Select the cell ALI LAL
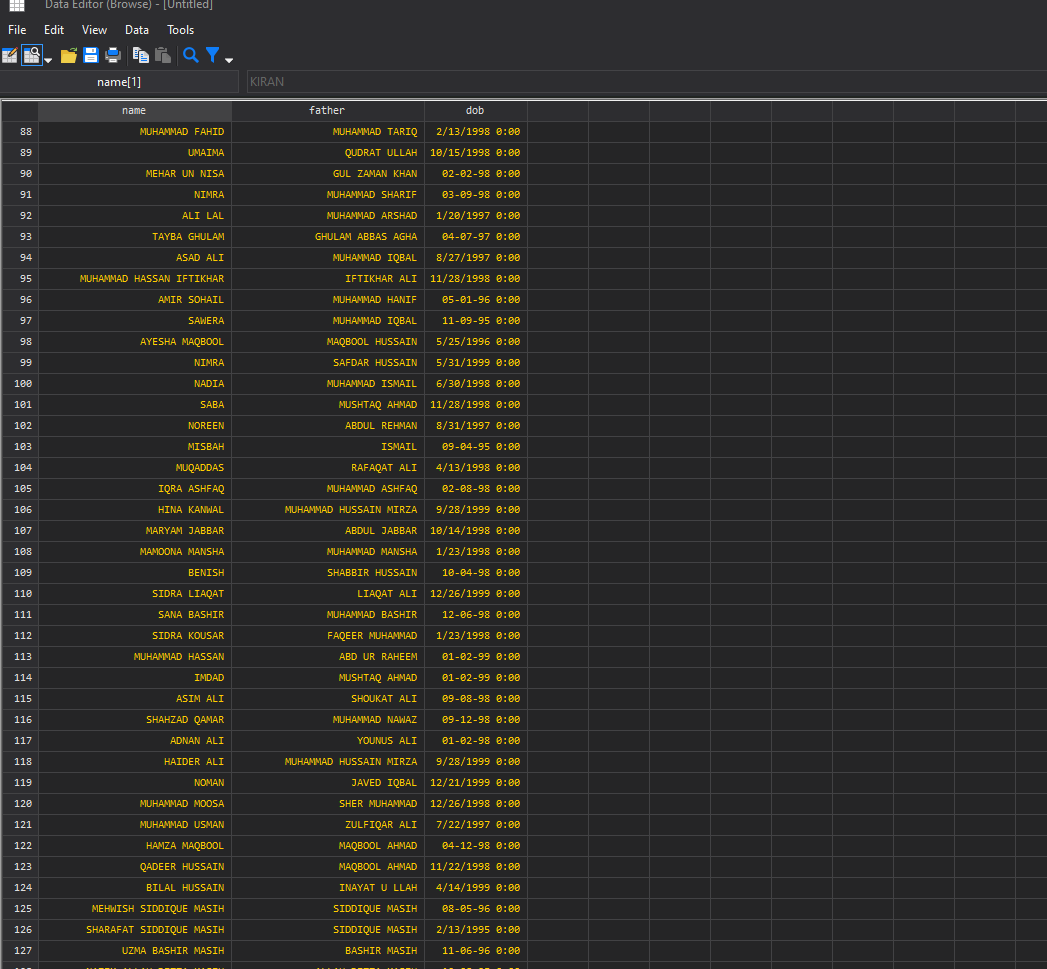 [135, 216]
